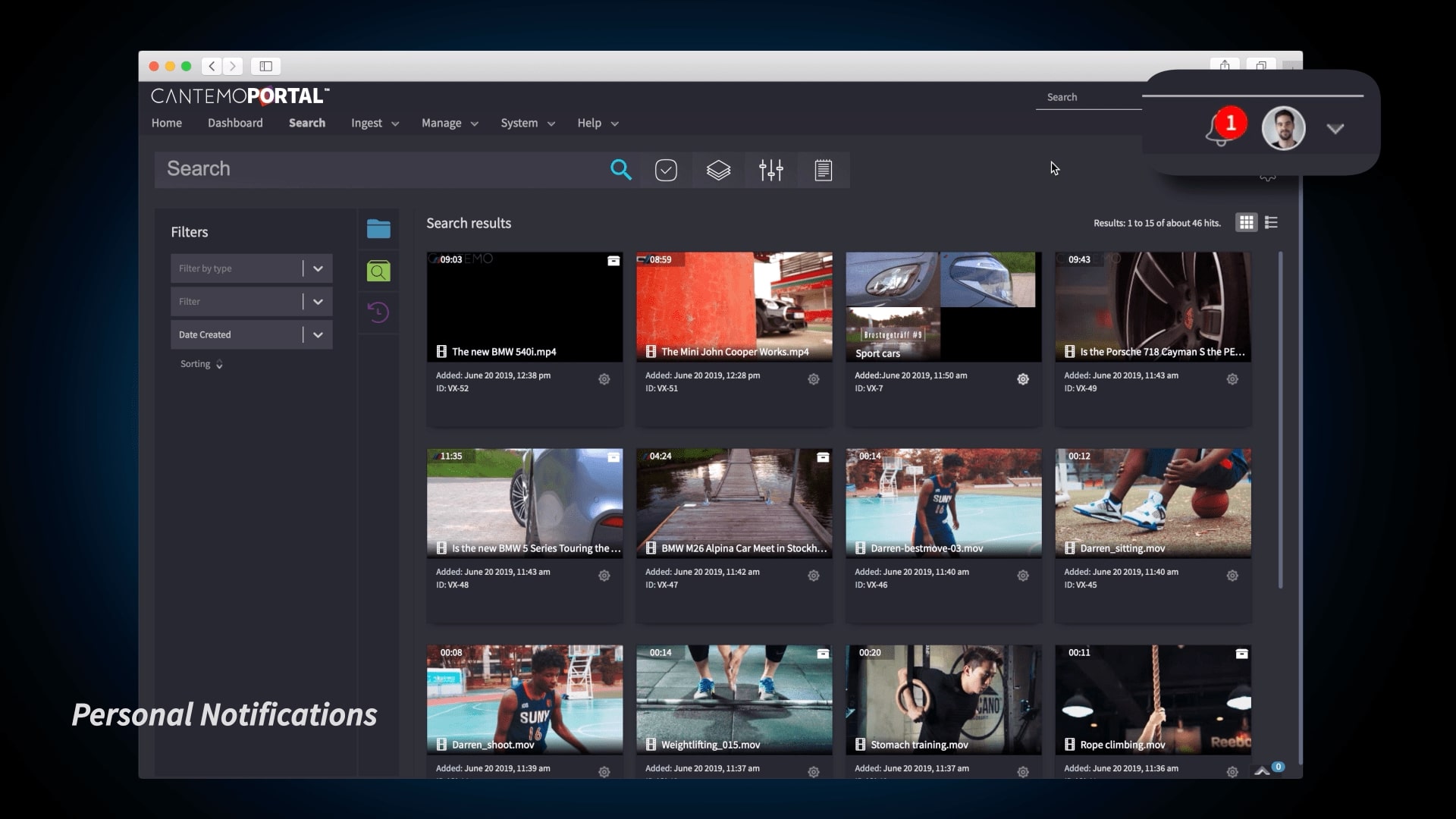This screenshot has width=1456, height=819.
Task: Open the notification bell with badge
Action: 1222,130
